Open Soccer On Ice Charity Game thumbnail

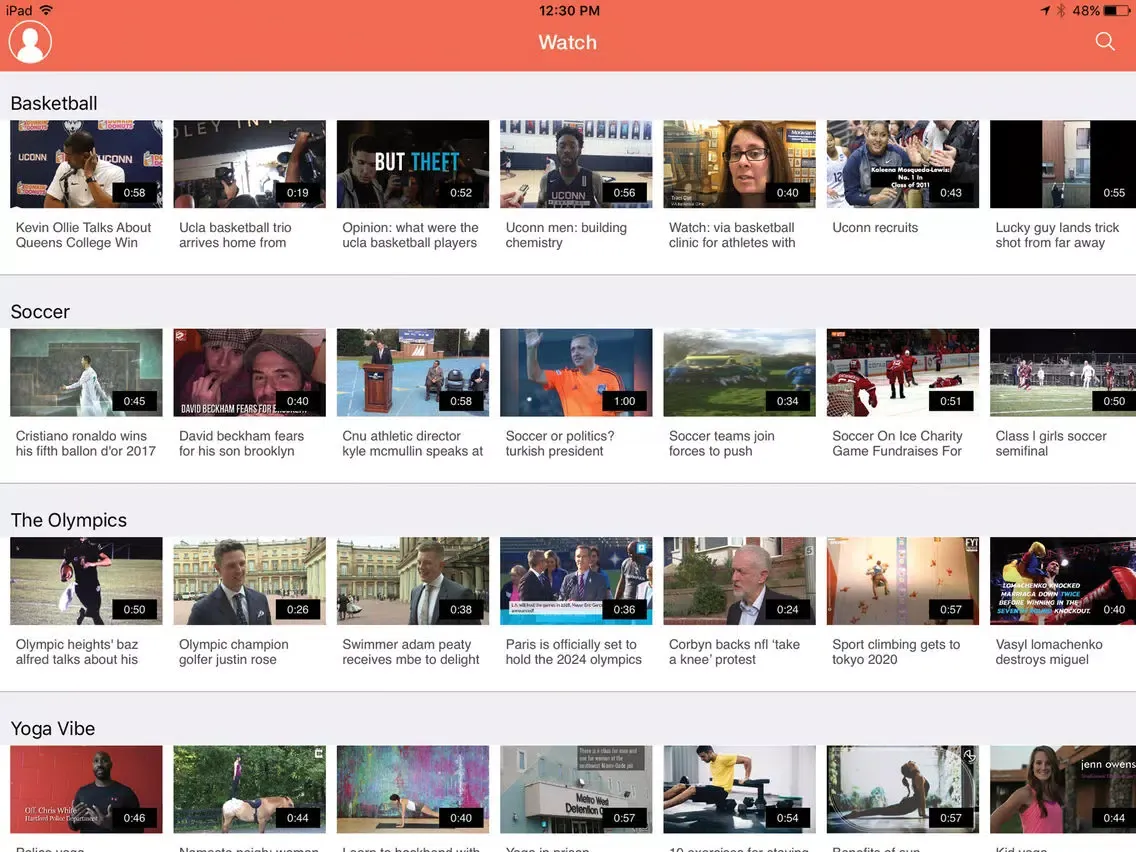point(903,372)
